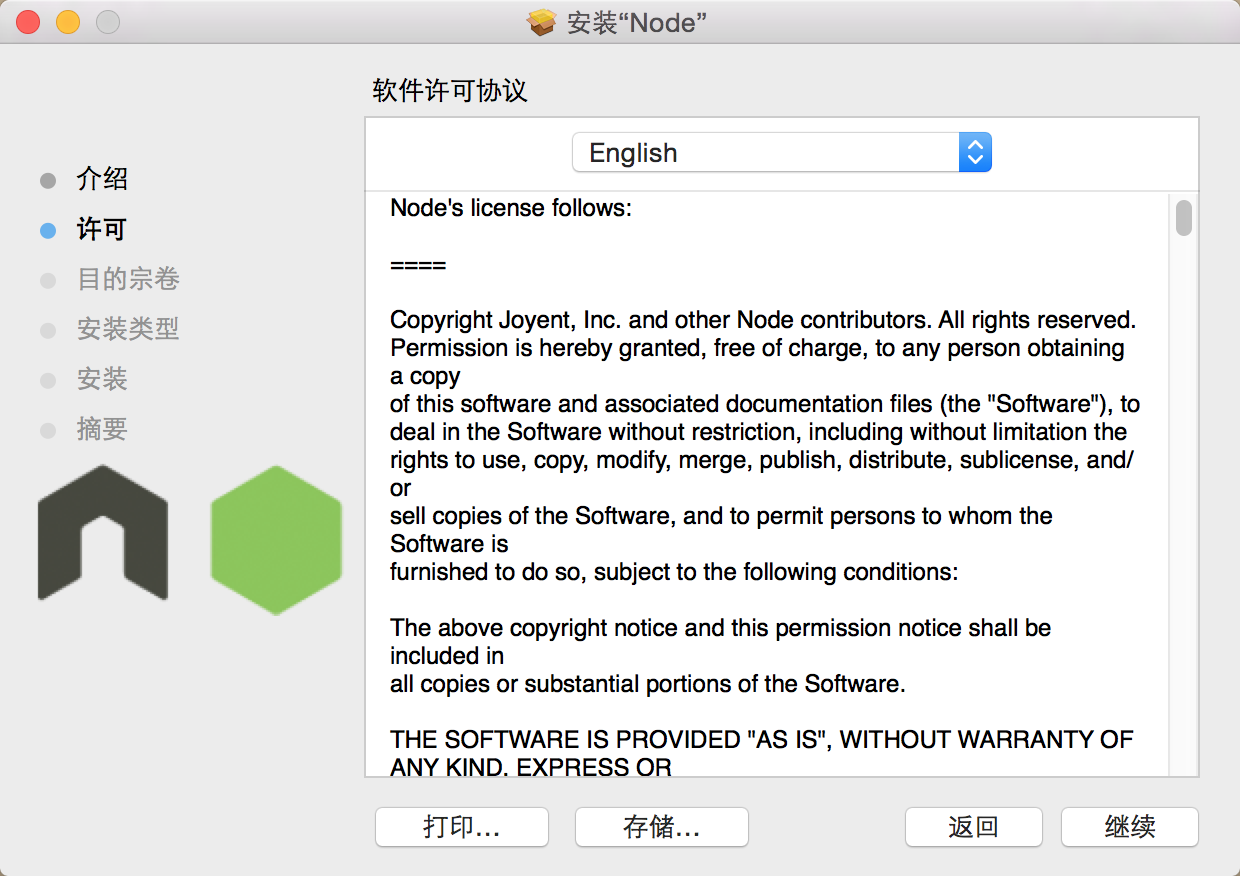The image size is (1240, 876).
Task: Click the package icon in title bar
Action: click(x=541, y=22)
